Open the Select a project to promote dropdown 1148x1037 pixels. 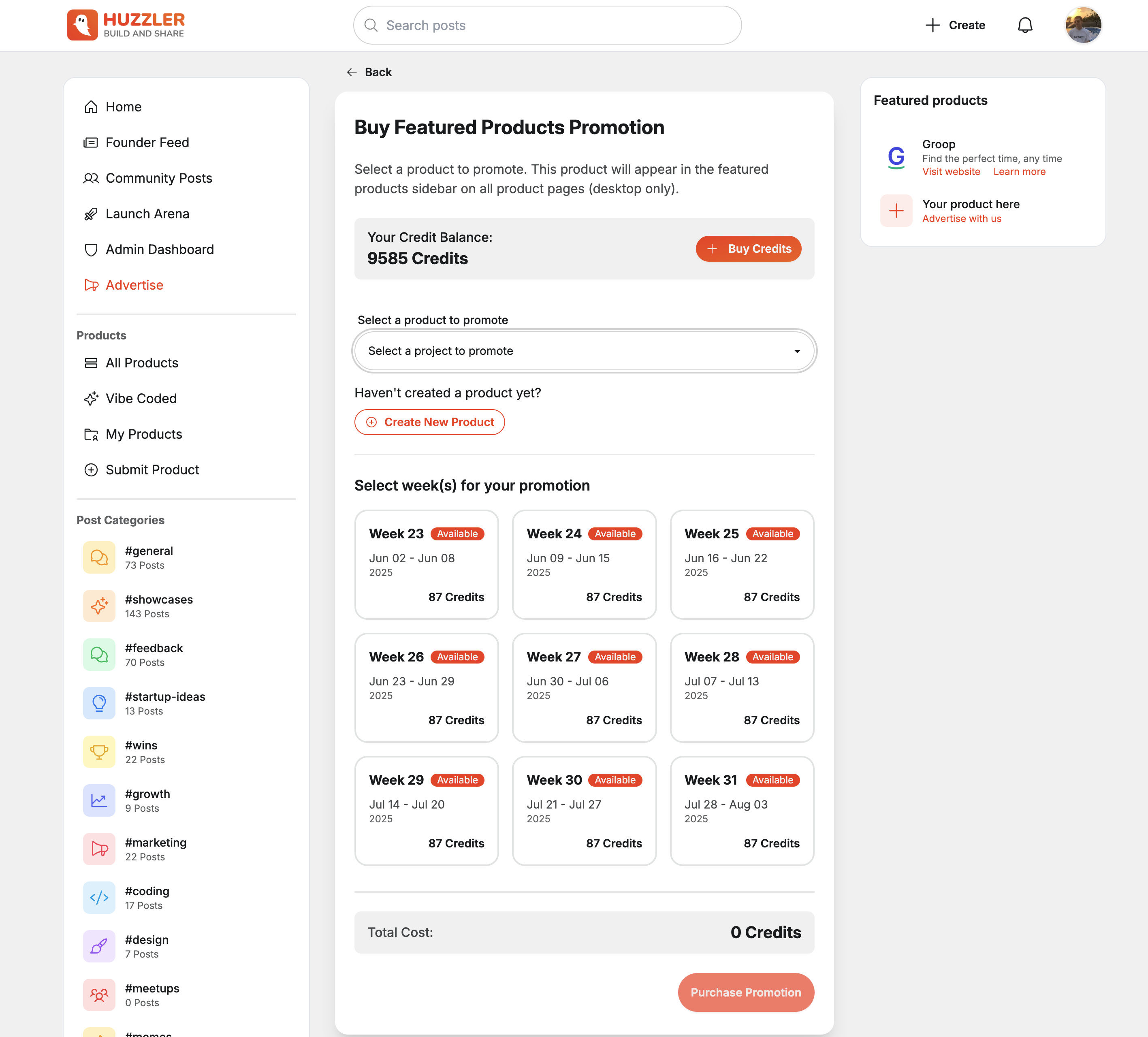[584, 351]
